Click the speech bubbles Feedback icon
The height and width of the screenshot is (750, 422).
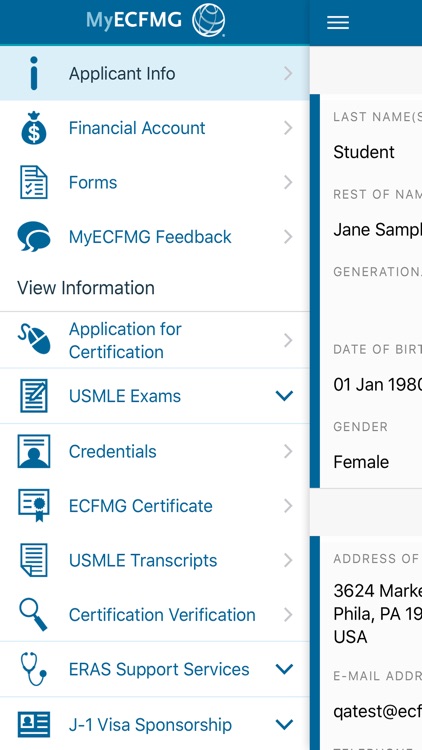(33, 237)
